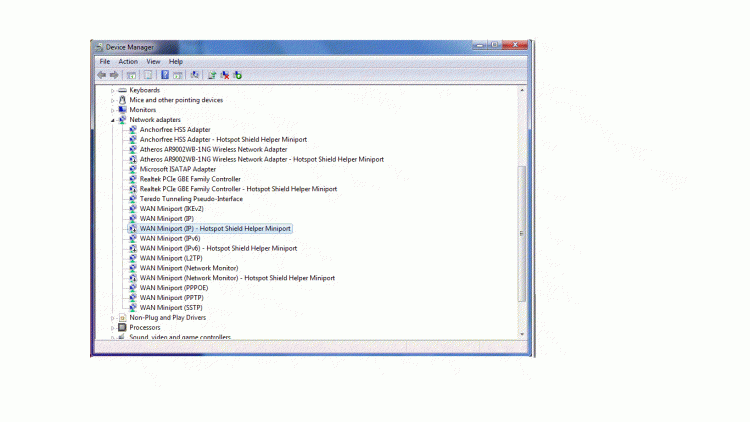Click the mouse icon beside Mice devices
The width and height of the screenshot is (750, 422).
[x=122, y=100]
